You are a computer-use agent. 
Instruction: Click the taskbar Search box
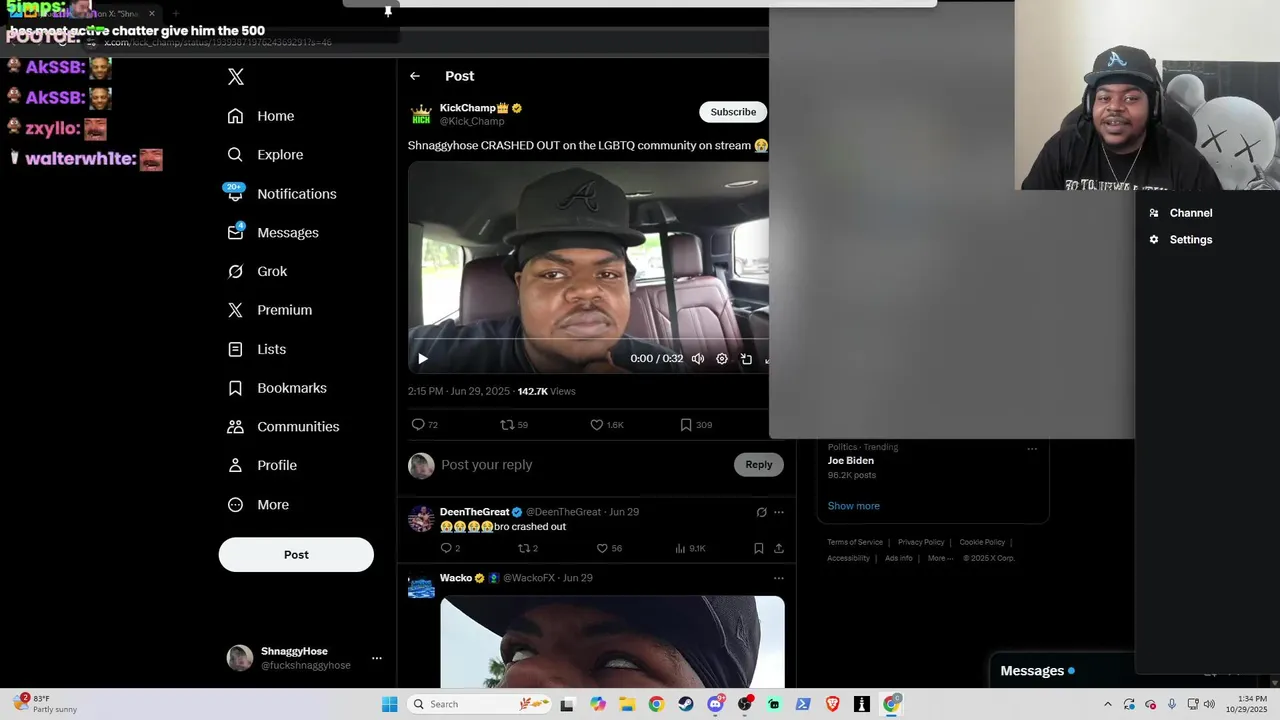(x=477, y=704)
